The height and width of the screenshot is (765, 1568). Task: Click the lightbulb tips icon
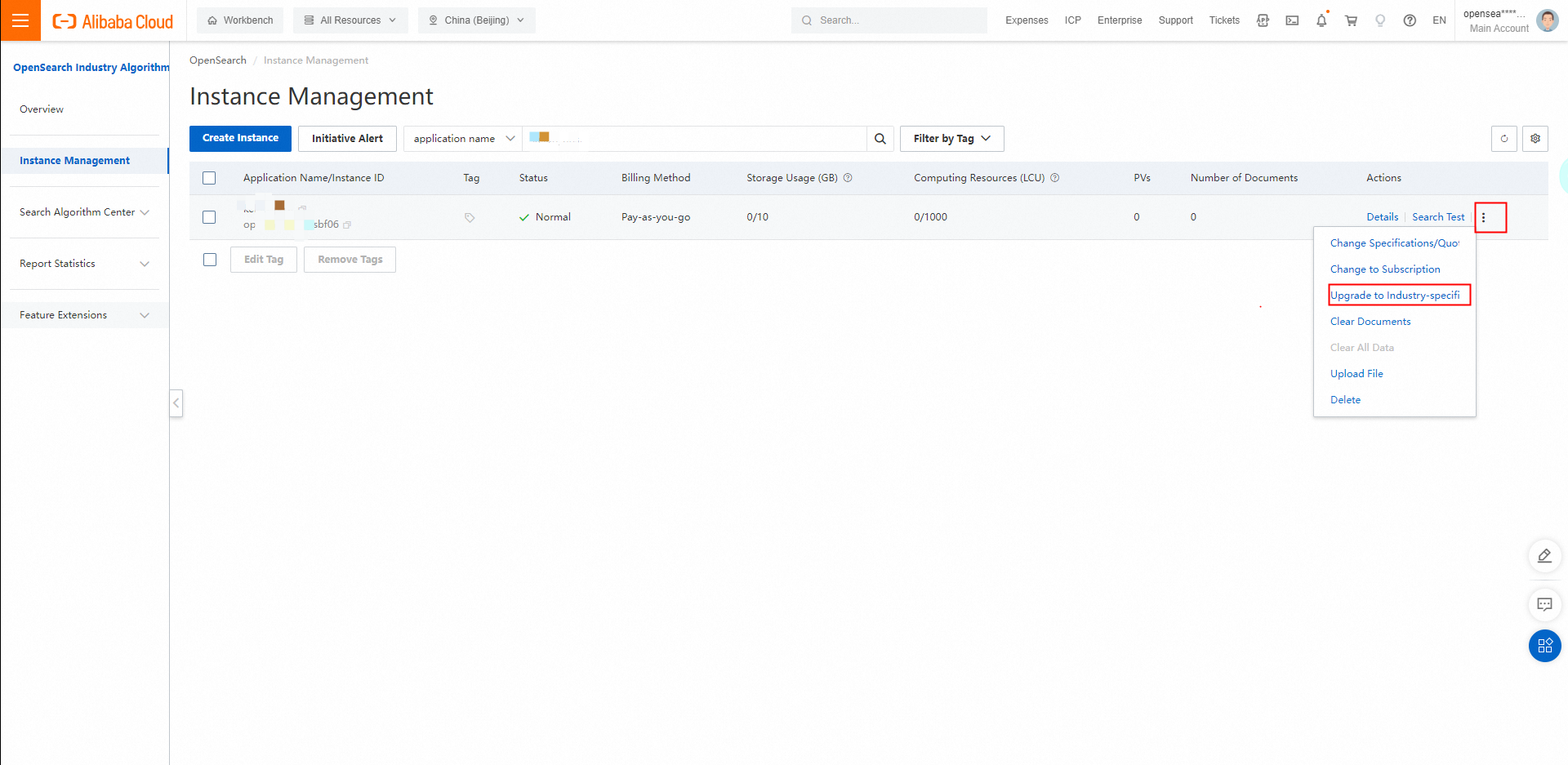click(x=1380, y=20)
